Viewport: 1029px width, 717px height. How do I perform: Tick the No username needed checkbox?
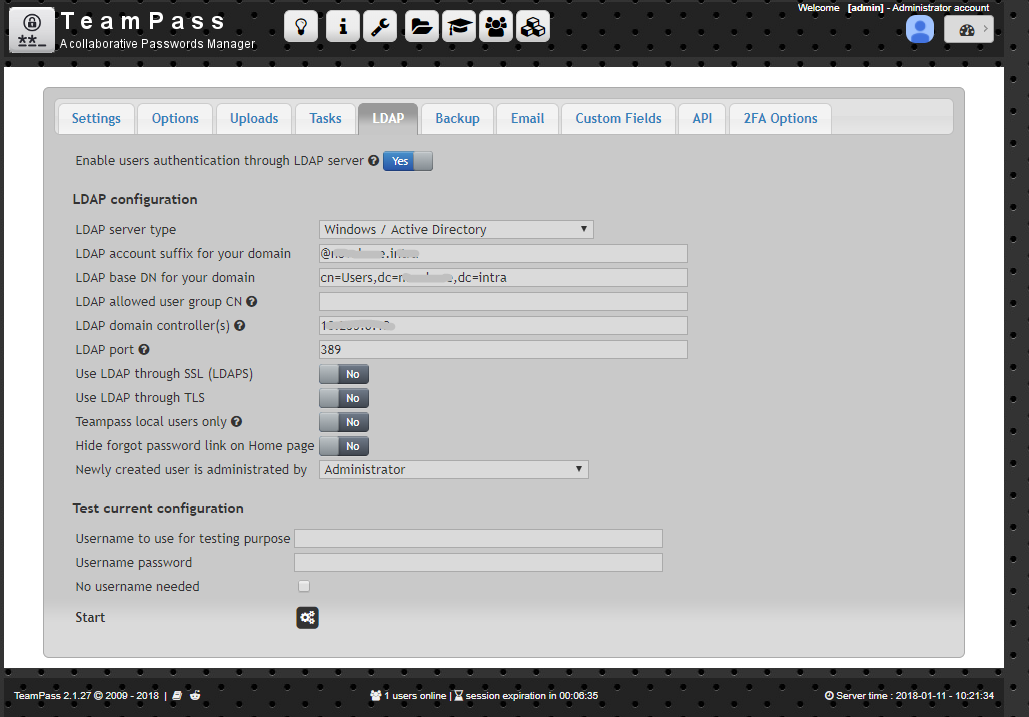tap(304, 586)
